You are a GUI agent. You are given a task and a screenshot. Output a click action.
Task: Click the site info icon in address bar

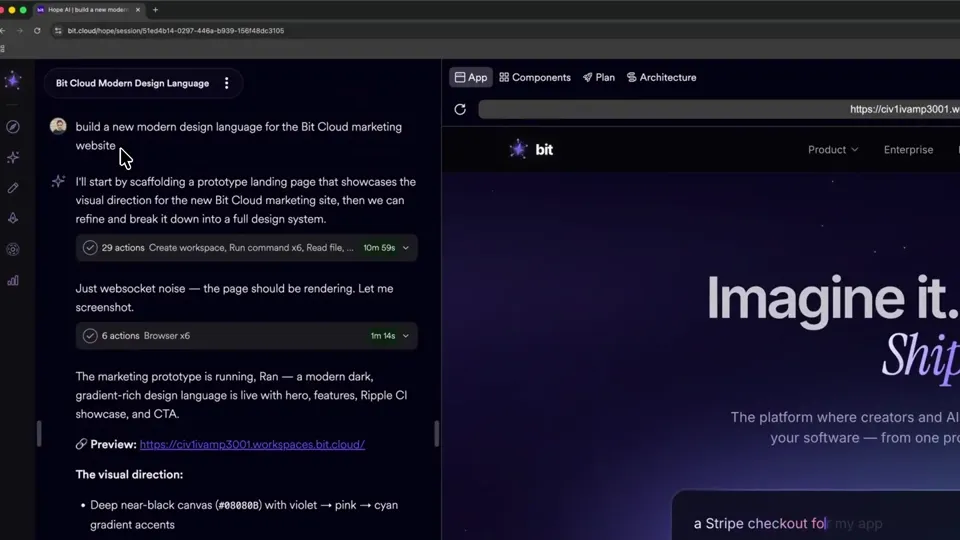(58, 31)
